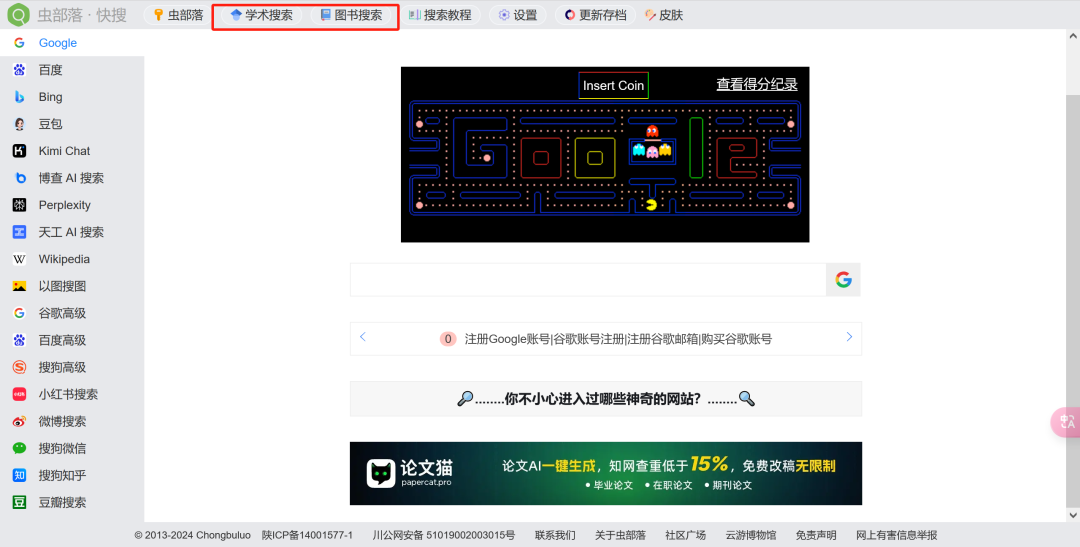
Task: Show next hot search with right chevron
Action: tap(849, 337)
